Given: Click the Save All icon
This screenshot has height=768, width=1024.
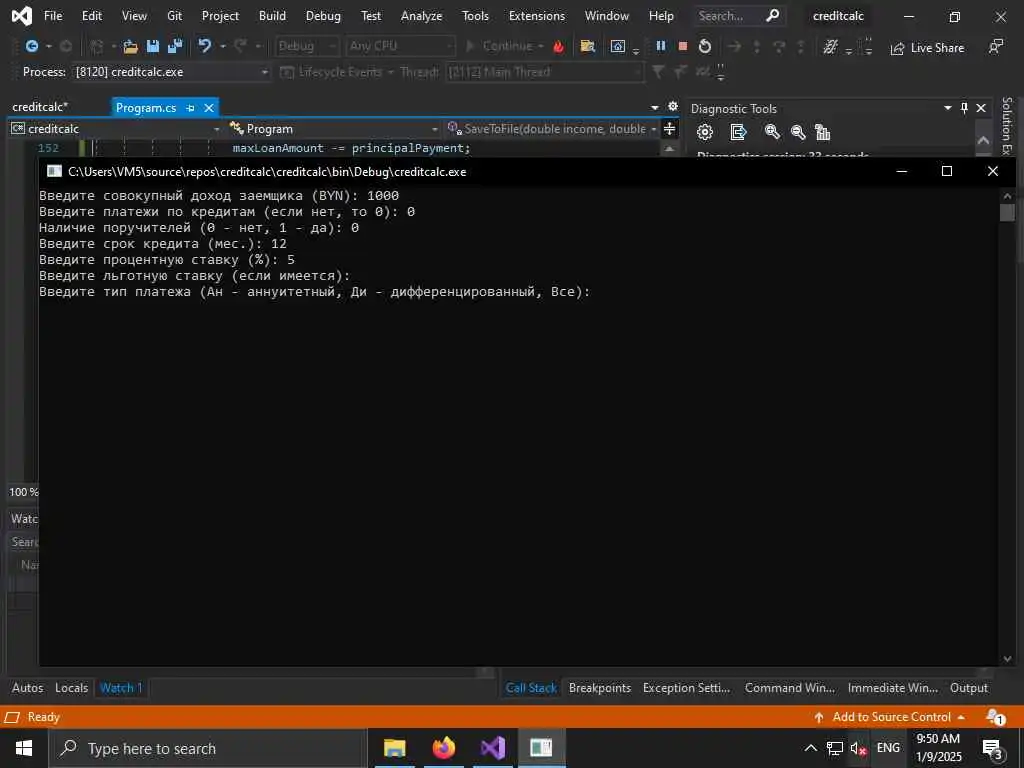Looking at the screenshot, I should (175, 46).
